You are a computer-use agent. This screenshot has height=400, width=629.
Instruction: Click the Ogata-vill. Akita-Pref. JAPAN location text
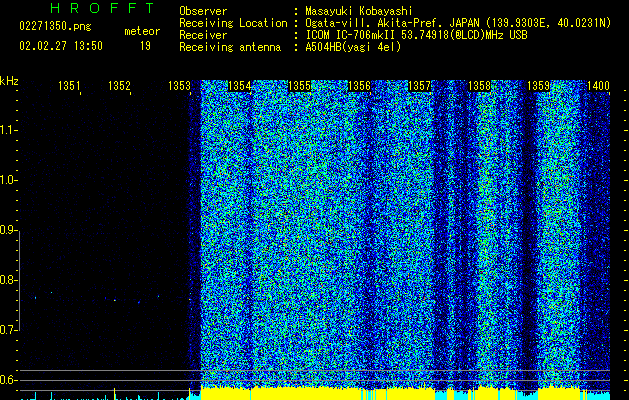[x=458, y=23]
